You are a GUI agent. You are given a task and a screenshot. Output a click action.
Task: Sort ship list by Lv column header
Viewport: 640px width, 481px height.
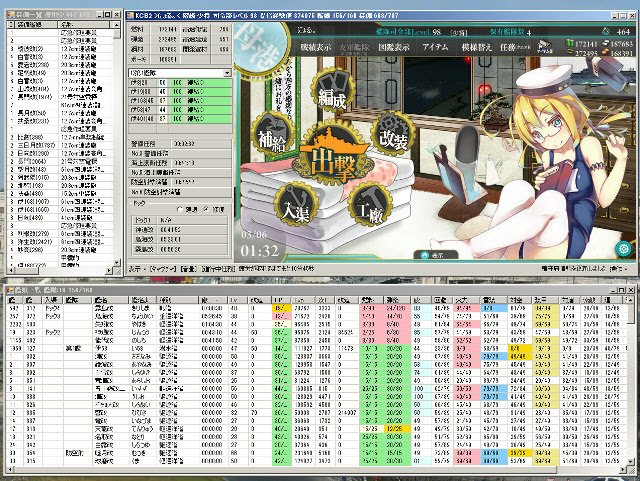click(x=238, y=300)
